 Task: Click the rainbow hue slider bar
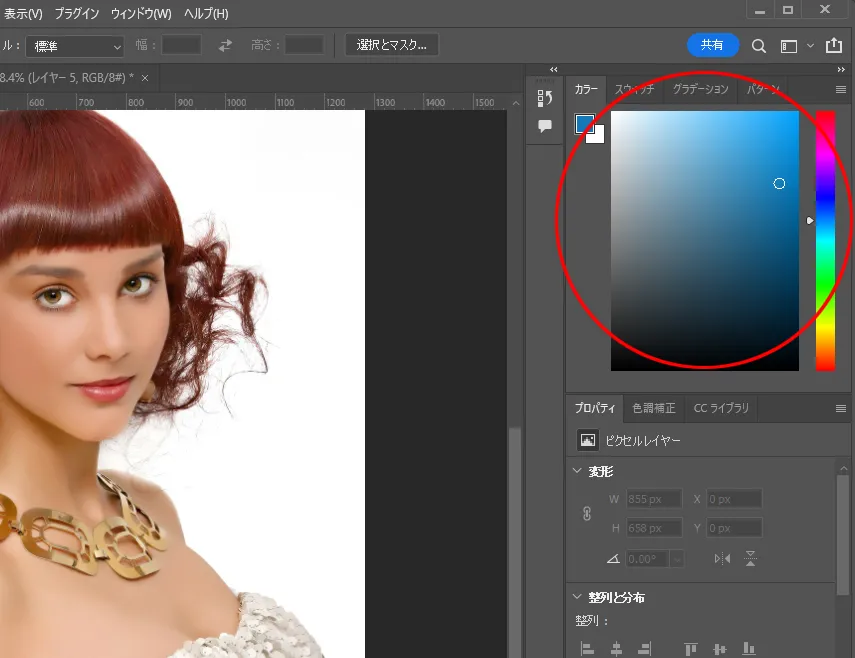(x=825, y=240)
